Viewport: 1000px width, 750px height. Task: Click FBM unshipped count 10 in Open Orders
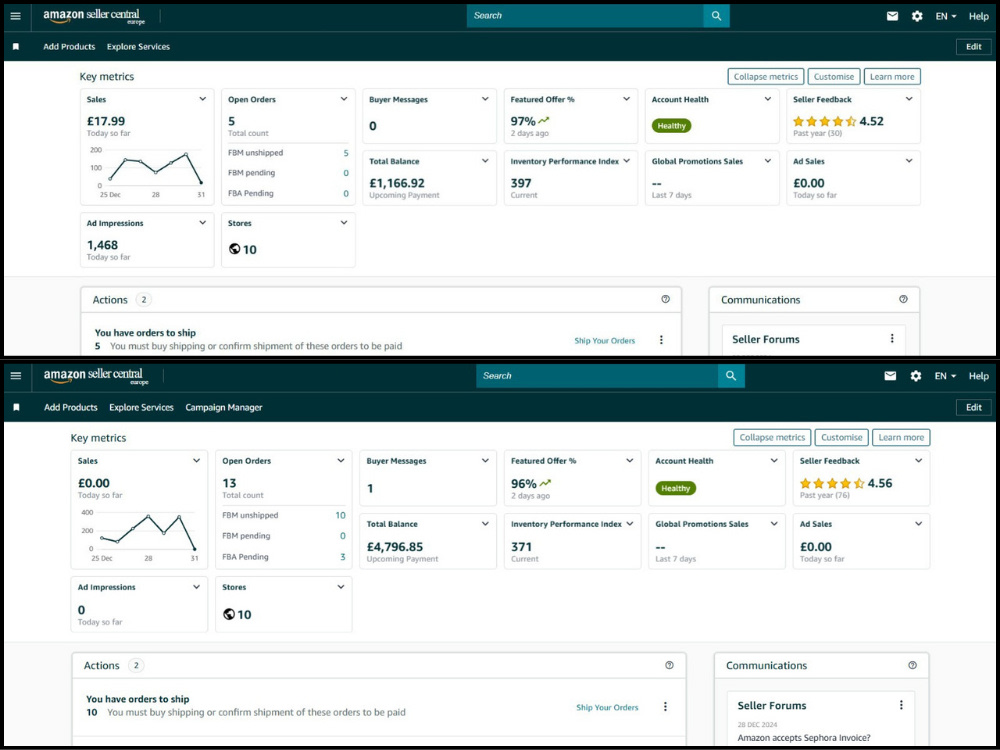tap(341, 515)
